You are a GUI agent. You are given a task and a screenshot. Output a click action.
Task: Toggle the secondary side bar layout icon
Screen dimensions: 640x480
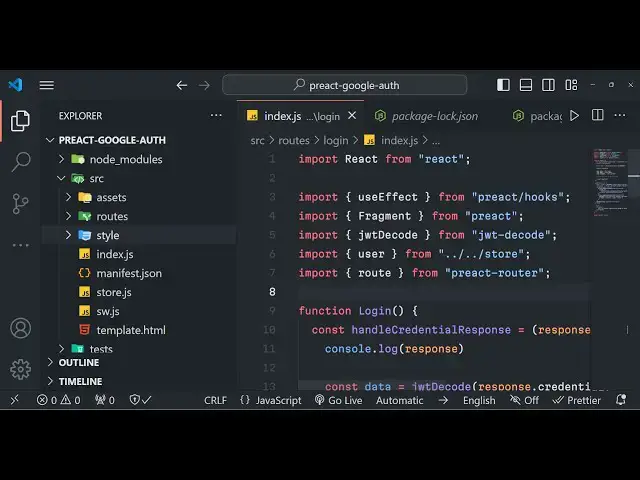[x=548, y=85]
